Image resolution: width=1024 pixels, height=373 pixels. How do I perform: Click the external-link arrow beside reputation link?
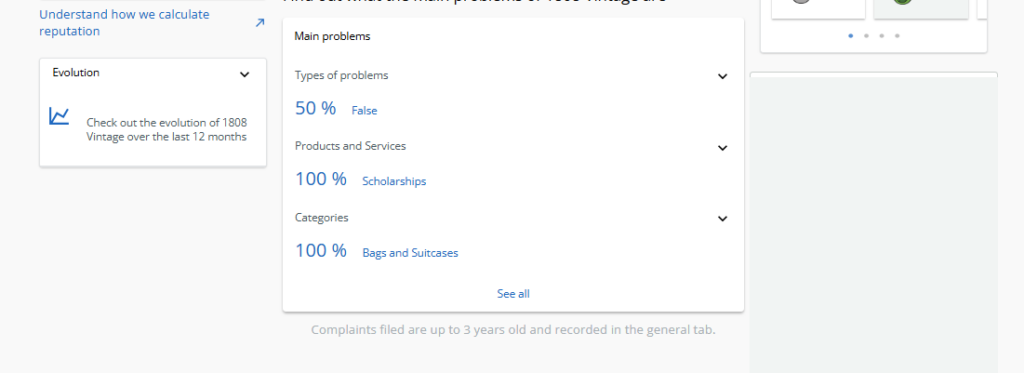pyautogui.click(x=259, y=23)
